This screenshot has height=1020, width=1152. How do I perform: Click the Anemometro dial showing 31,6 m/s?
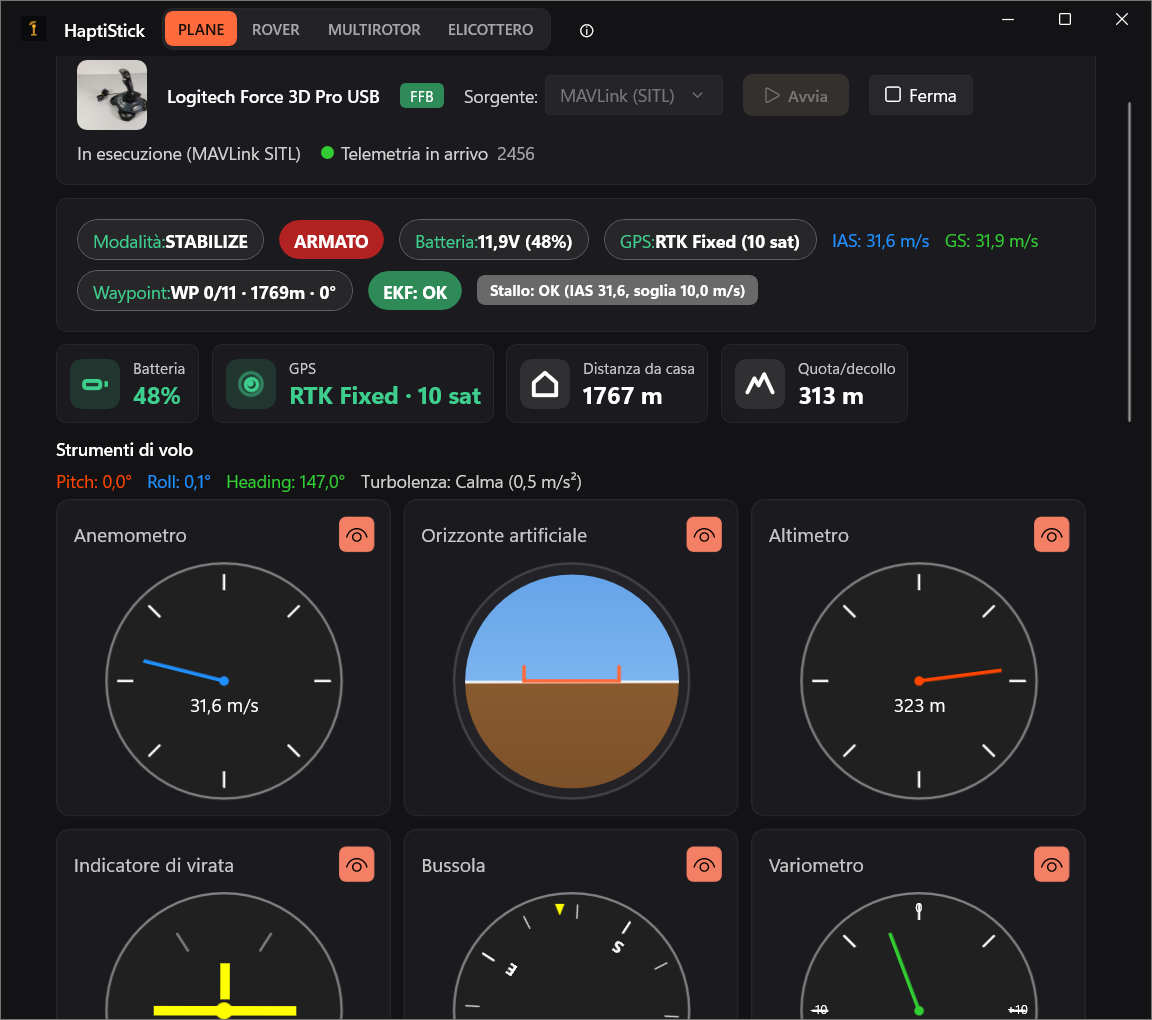[224, 681]
